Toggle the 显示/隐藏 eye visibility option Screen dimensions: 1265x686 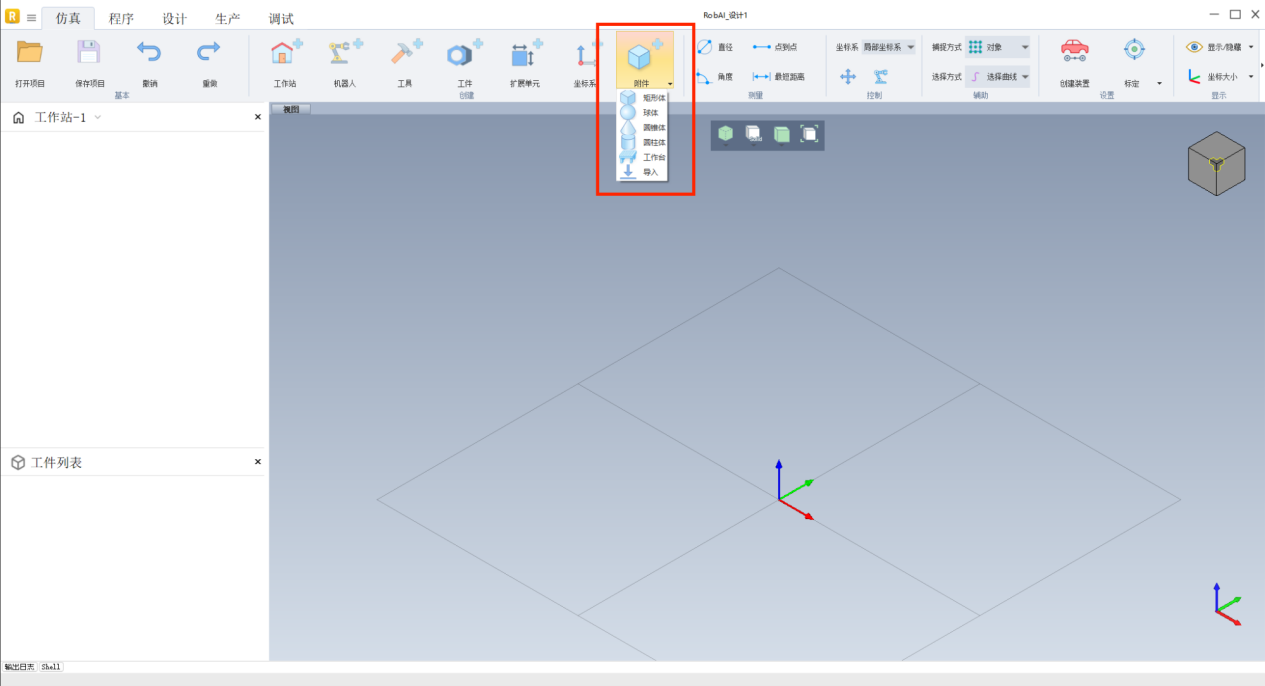[x=1218, y=47]
